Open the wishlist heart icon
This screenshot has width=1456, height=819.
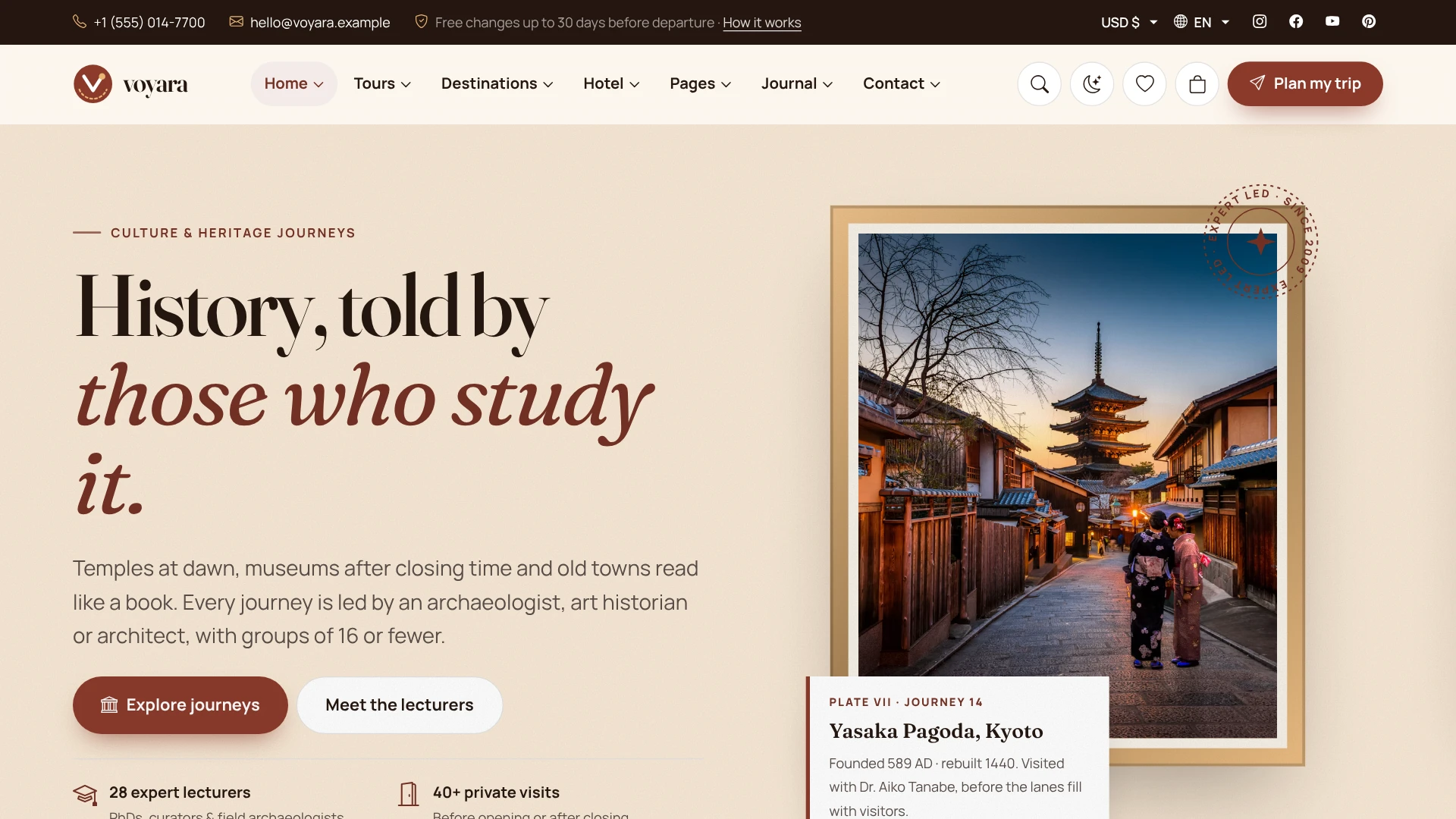(1144, 83)
